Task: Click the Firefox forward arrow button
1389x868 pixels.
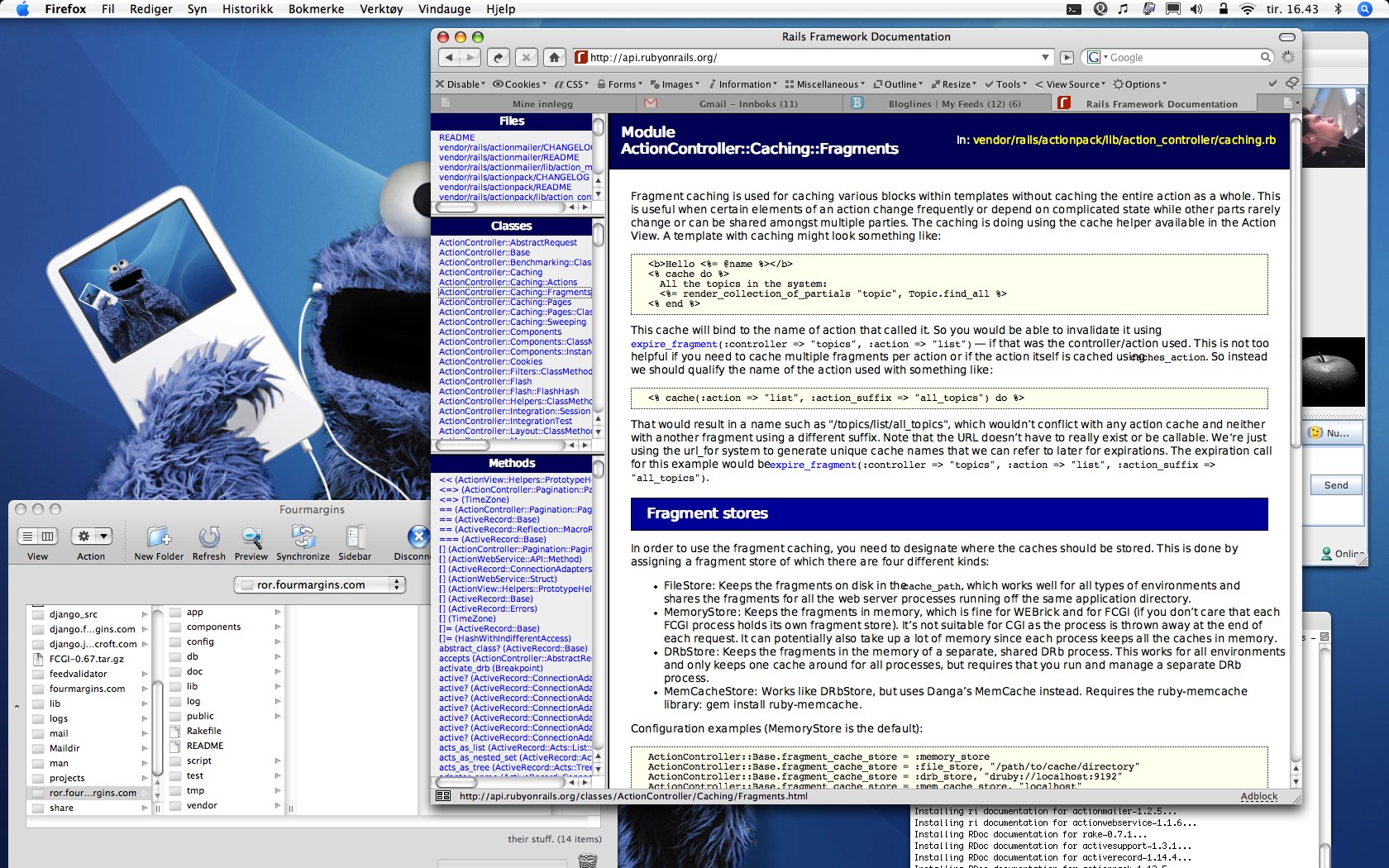Action: point(470,57)
